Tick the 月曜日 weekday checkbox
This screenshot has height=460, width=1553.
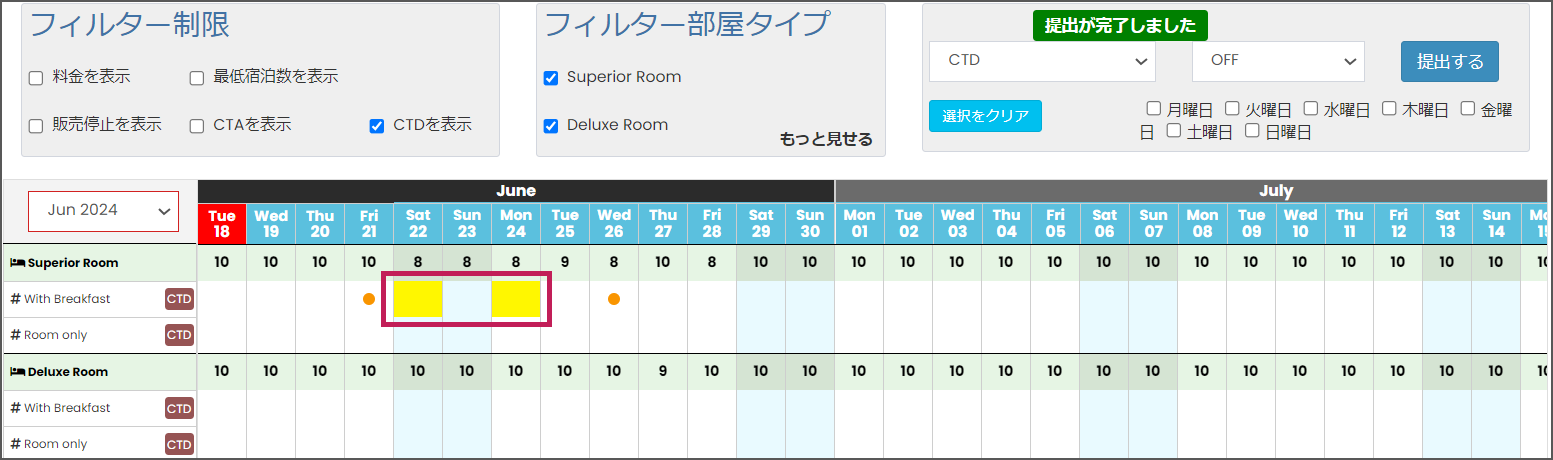1154,108
